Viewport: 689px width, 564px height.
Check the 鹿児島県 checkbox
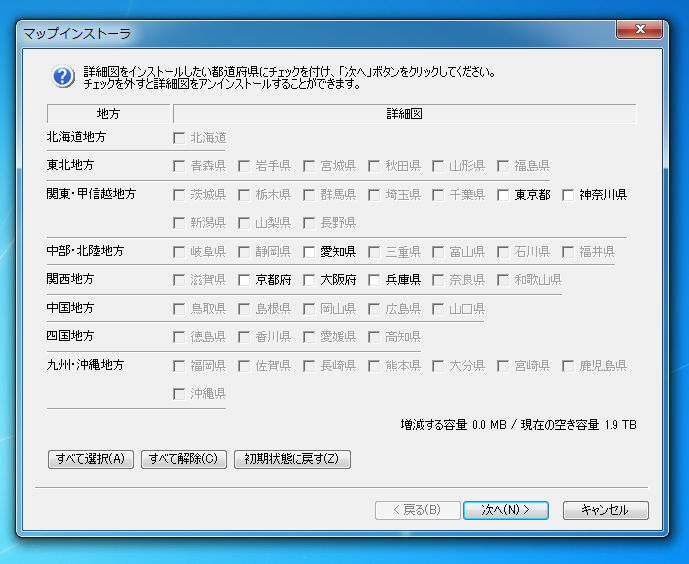[568, 366]
